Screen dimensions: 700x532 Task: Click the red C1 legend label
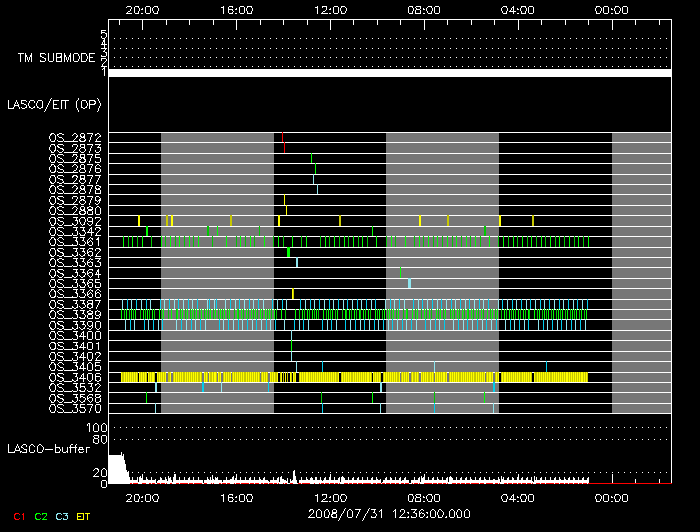tap(17, 516)
